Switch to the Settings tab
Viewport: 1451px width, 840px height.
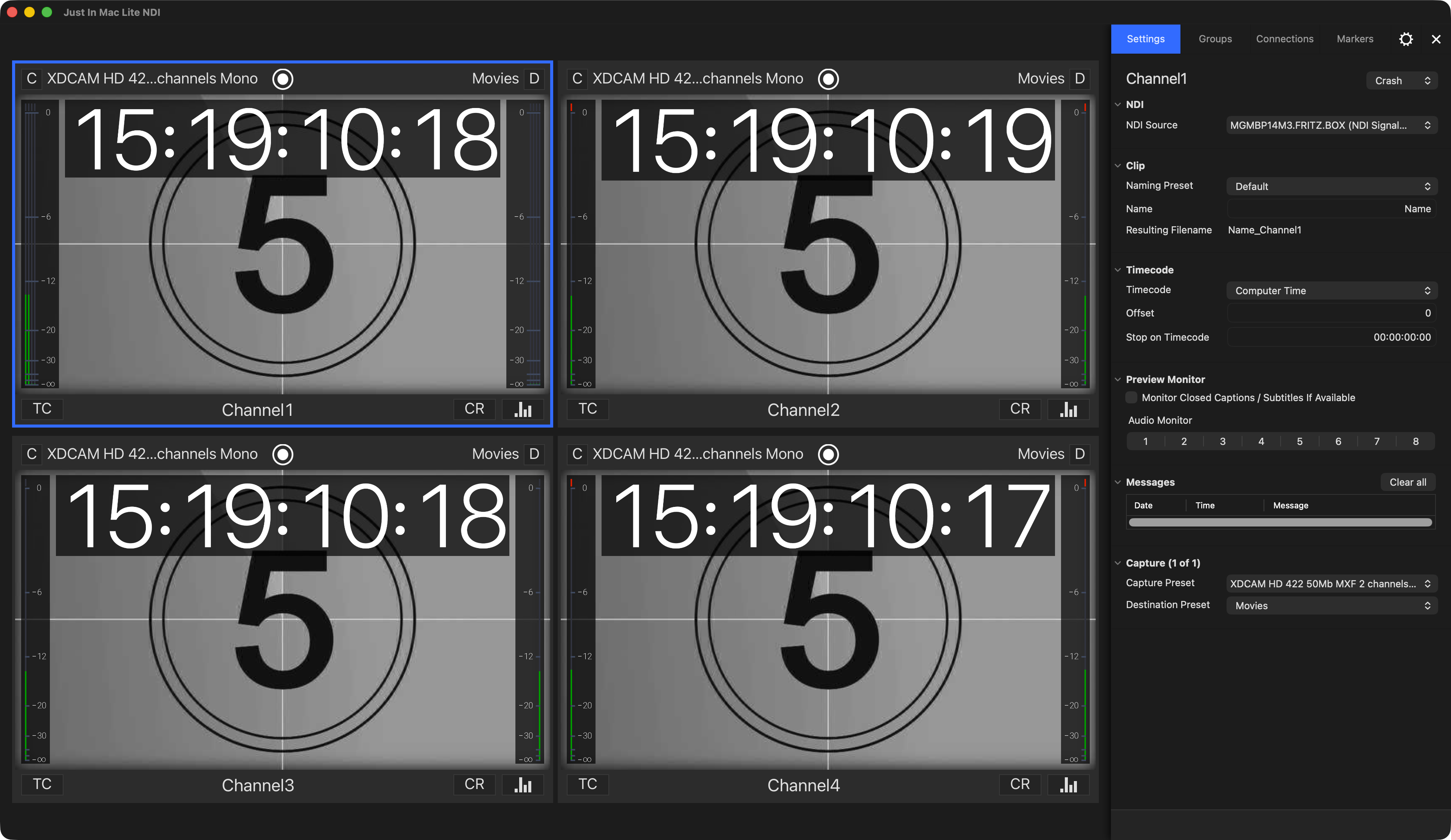1145,39
